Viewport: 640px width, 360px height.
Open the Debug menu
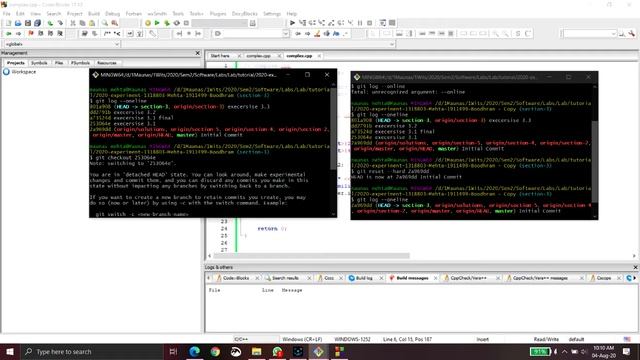tap(112, 13)
